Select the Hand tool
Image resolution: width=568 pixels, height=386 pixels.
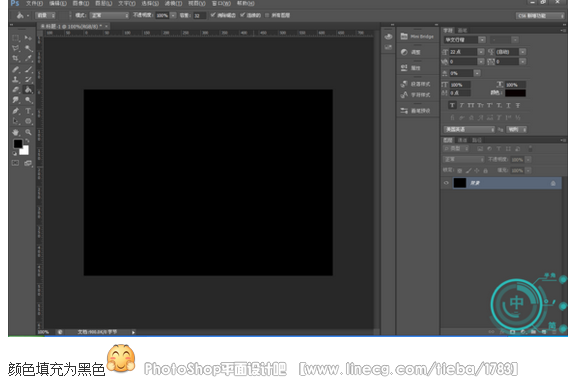pos(16,132)
